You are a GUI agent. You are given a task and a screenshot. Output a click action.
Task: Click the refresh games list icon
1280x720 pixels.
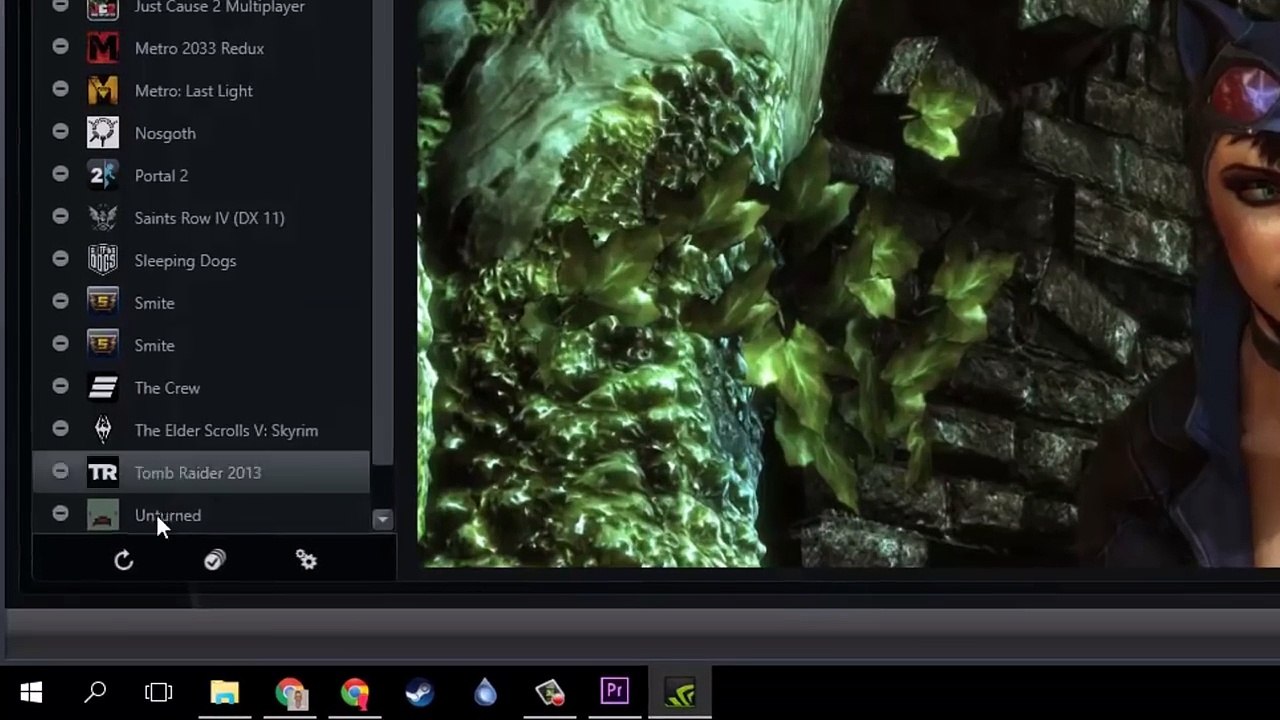tap(124, 561)
